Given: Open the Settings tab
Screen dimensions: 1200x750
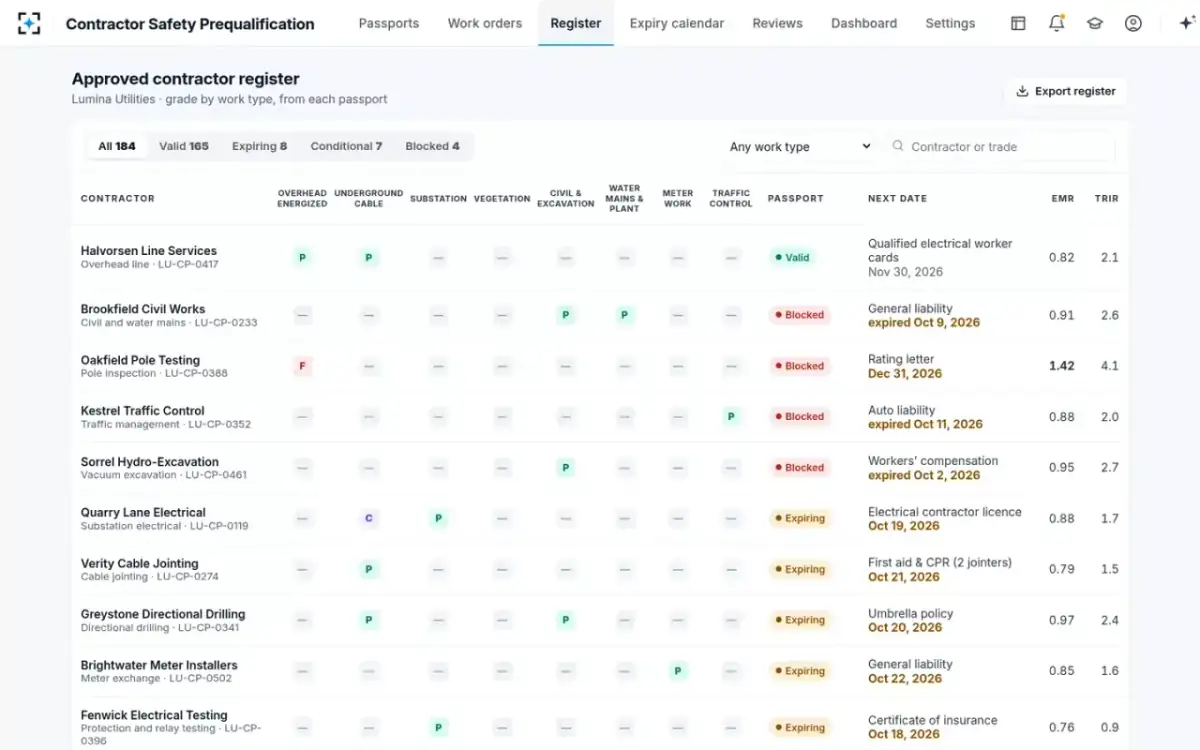Looking at the screenshot, I should pyautogui.click(x=950, y=23).
